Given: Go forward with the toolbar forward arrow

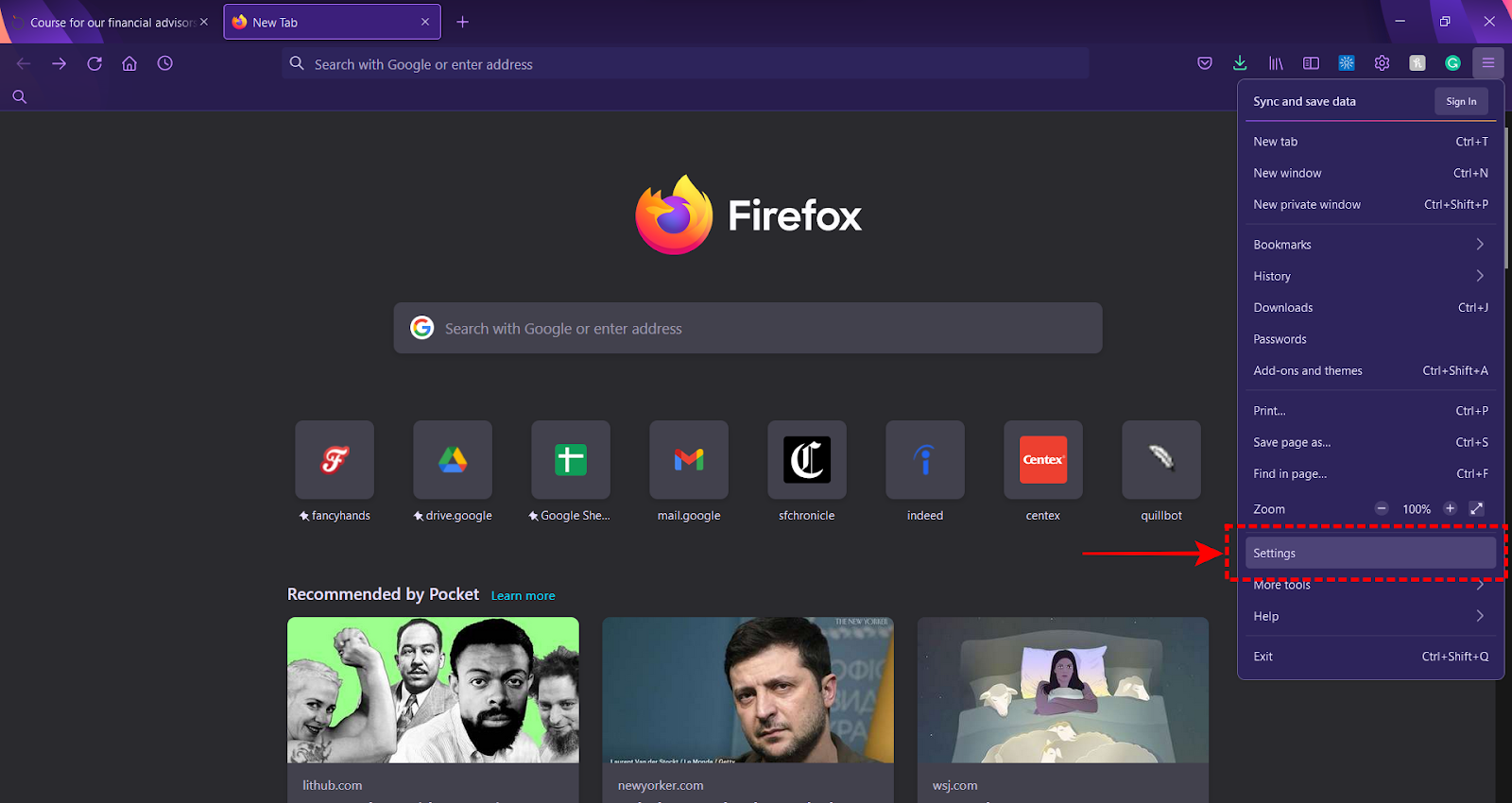Looking at the screenshot, I should pyautogui.click(x=59, y=63).
